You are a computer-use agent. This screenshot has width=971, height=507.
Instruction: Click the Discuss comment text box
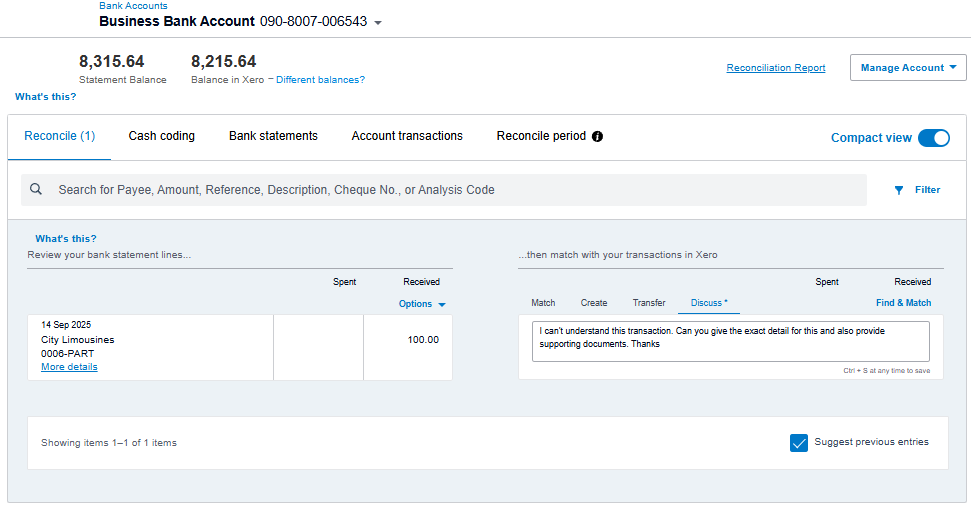coord(730,340)
